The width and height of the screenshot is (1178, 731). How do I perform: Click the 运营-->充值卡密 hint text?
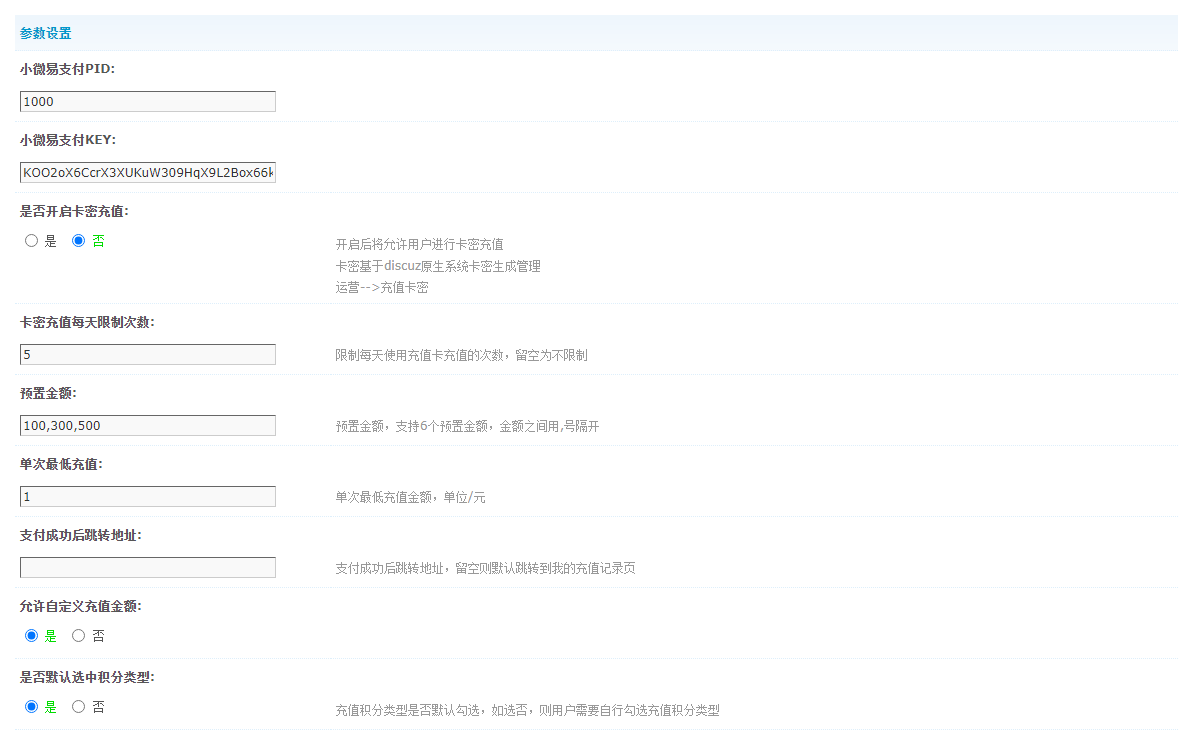(x=382, y=288)
